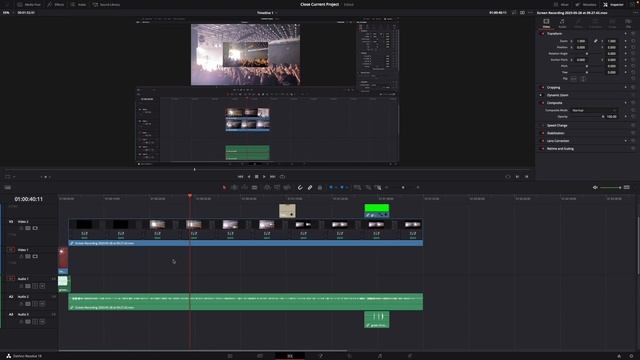The width and height of the screenshot is (640, 360).
Task: Adjust the Rotation Angle slider
Action: coord(587,53)
